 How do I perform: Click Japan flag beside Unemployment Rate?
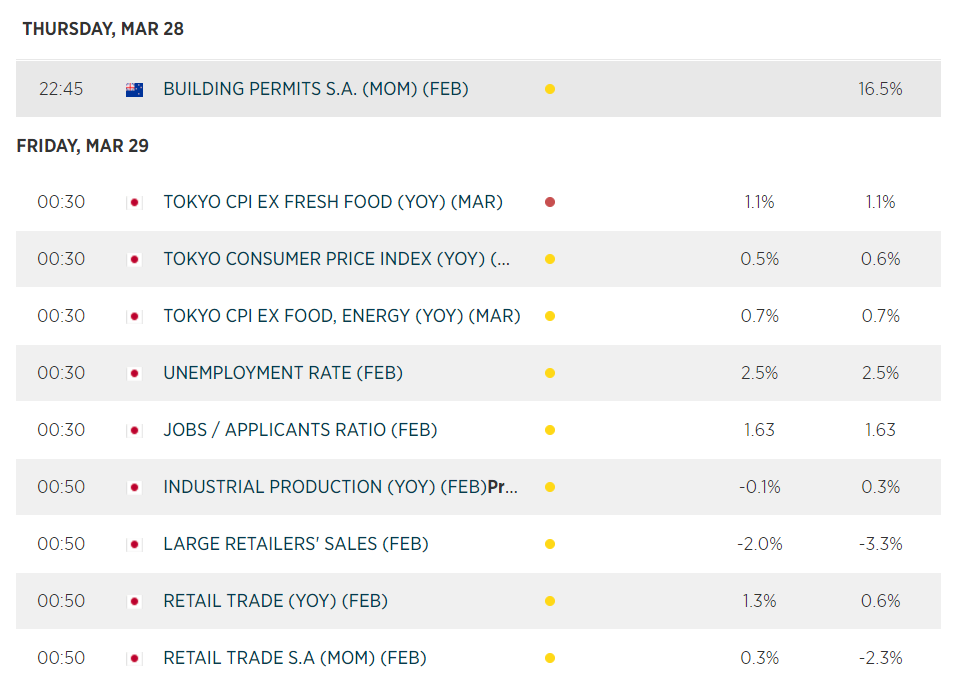[x=134, y=373]
